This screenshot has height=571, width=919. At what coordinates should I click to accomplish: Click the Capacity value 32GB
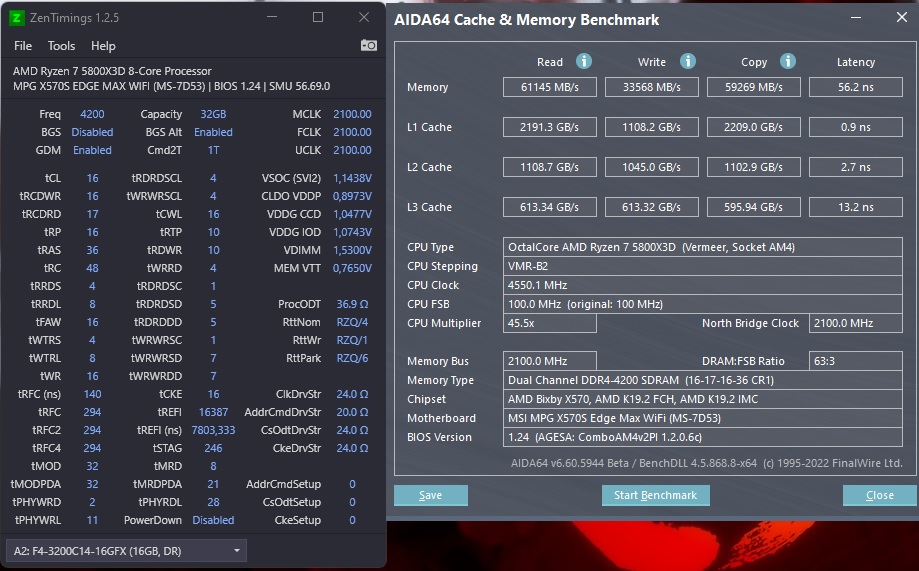(213, 114)
